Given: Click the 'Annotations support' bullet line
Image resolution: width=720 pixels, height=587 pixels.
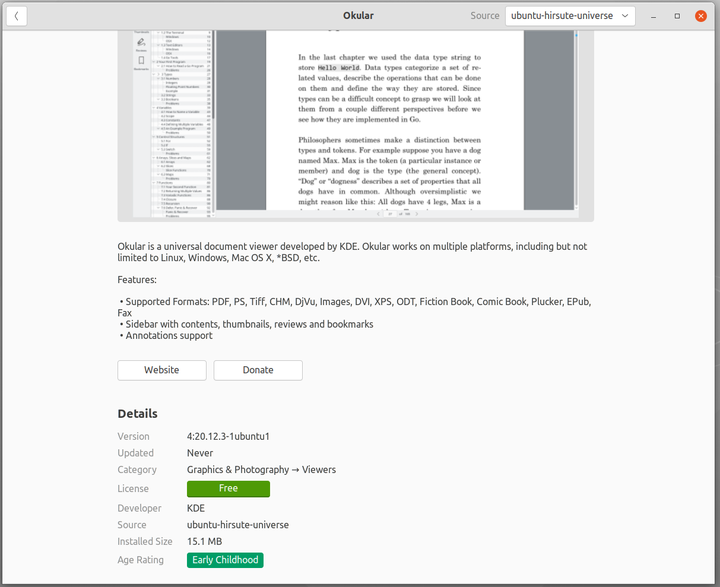Looking at the screenshot, I should [x=166, y=336].
